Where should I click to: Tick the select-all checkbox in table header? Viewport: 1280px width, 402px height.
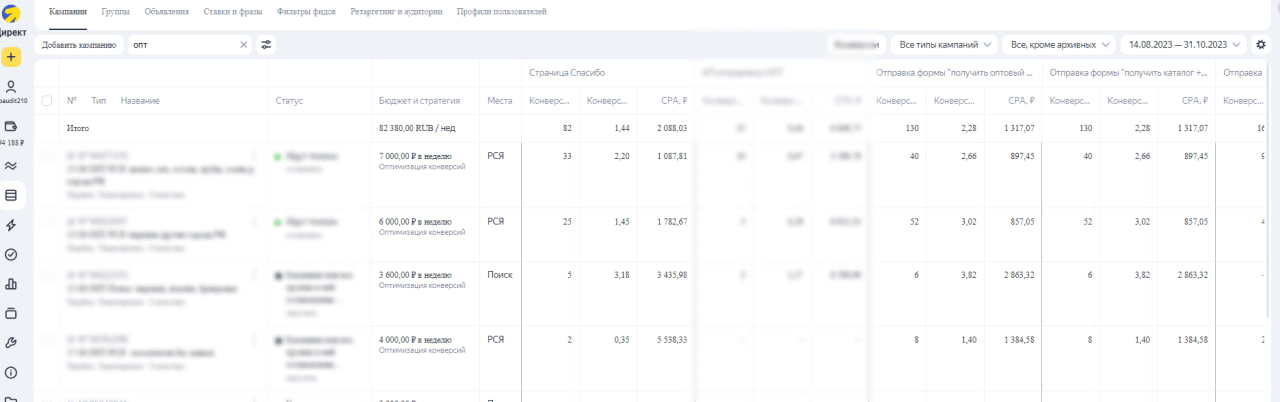[47, 100]
